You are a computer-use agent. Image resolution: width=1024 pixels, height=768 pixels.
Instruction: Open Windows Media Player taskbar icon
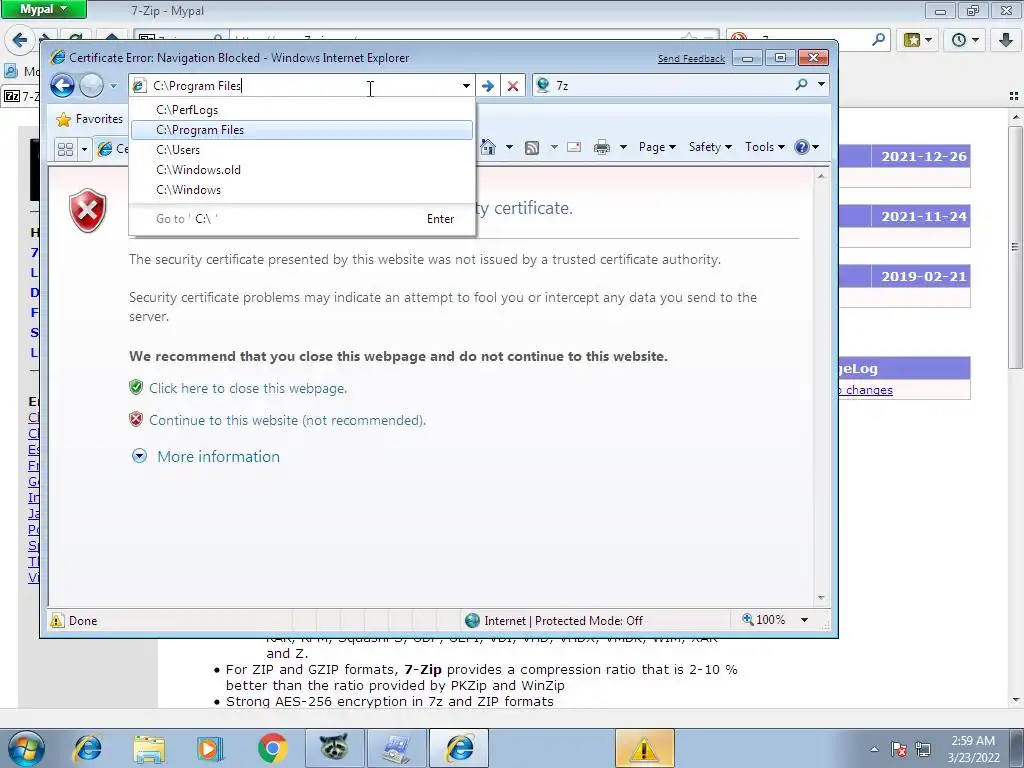[x=210, y=748]
